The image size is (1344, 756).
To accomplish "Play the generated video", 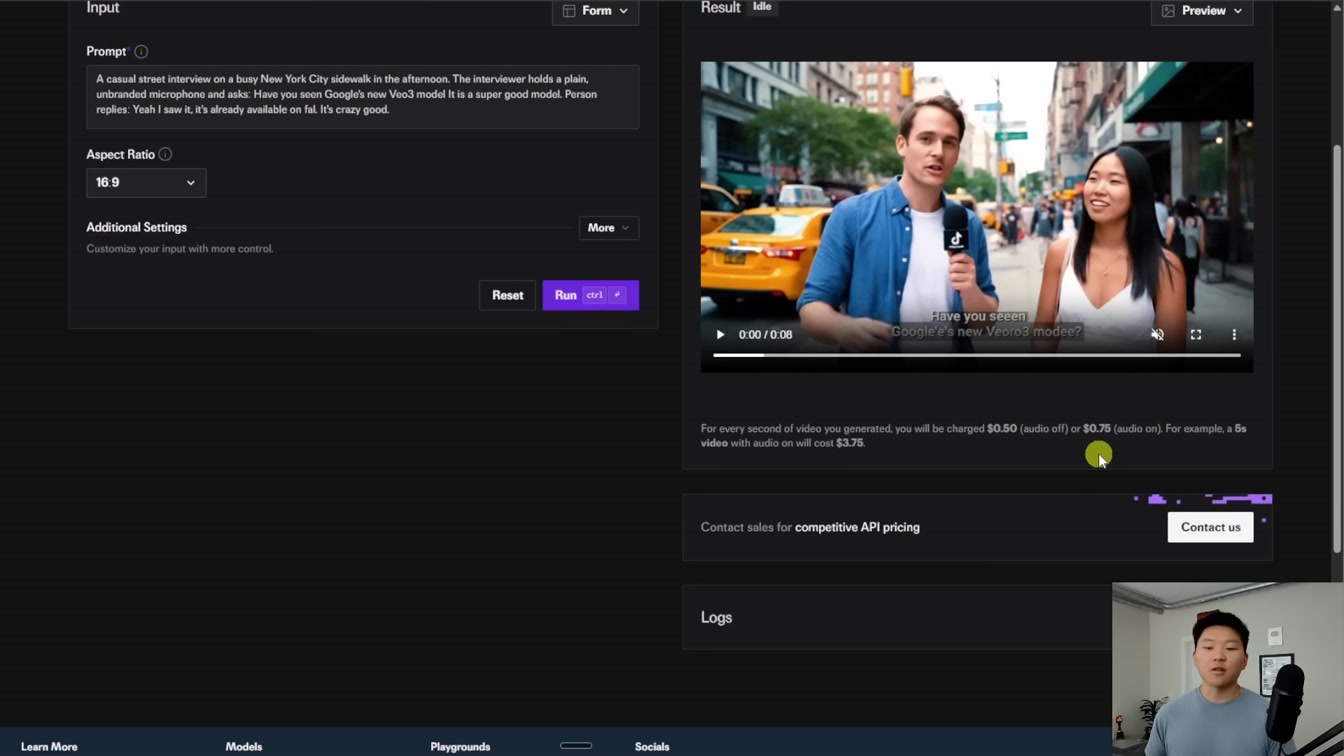I will point(720,335).
